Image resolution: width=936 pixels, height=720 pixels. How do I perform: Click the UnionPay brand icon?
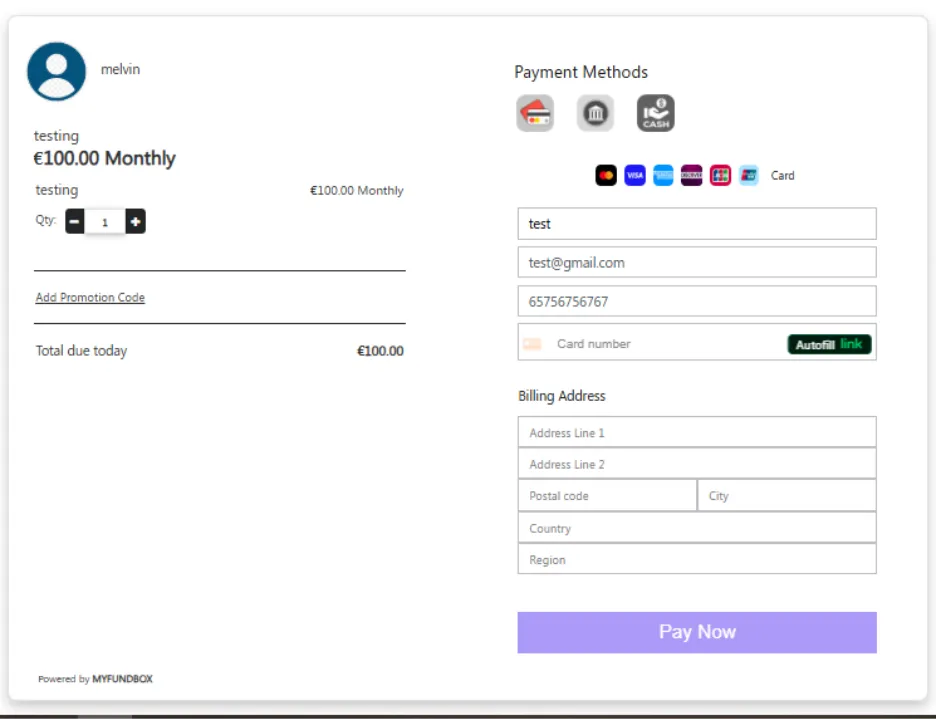[x=749, y=176]
